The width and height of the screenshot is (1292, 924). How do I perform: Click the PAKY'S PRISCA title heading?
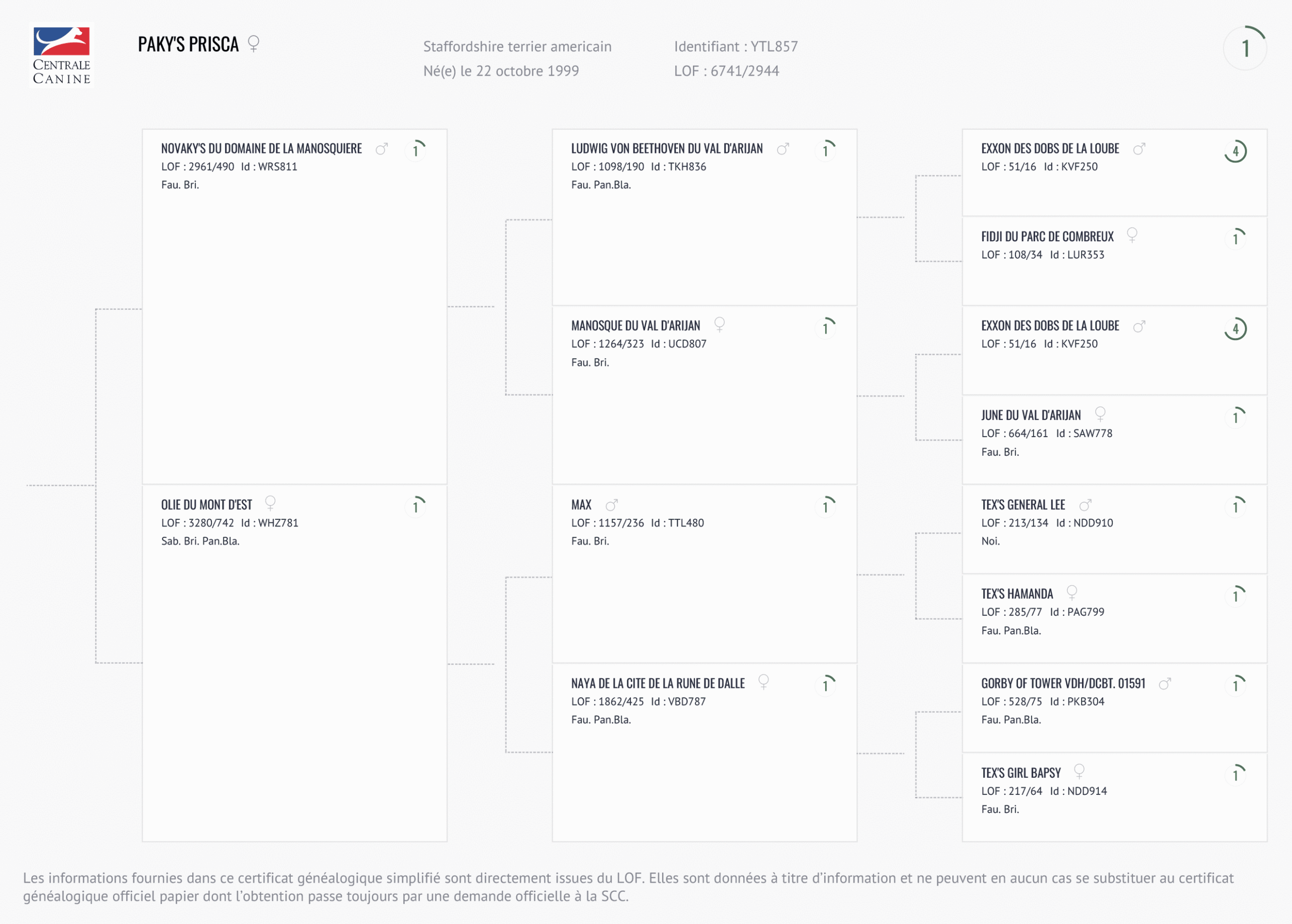(x=188, y=45)
